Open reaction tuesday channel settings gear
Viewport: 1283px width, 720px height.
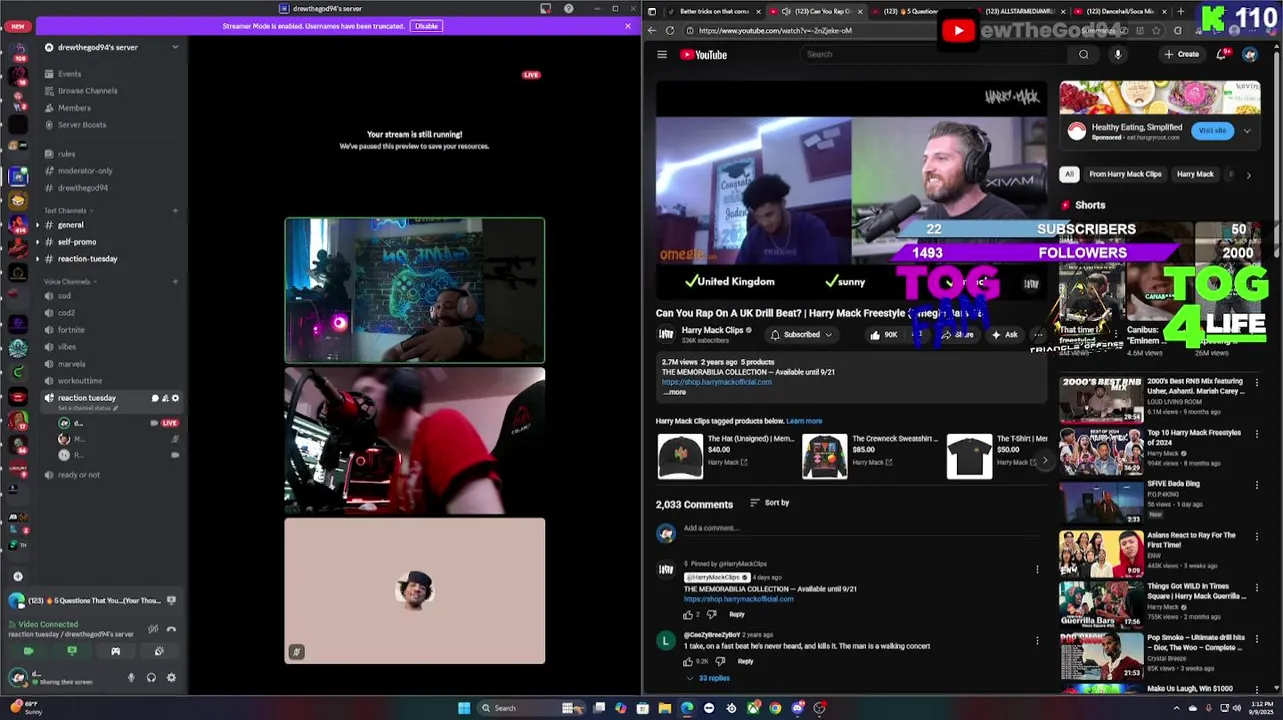tap(175, 398)
